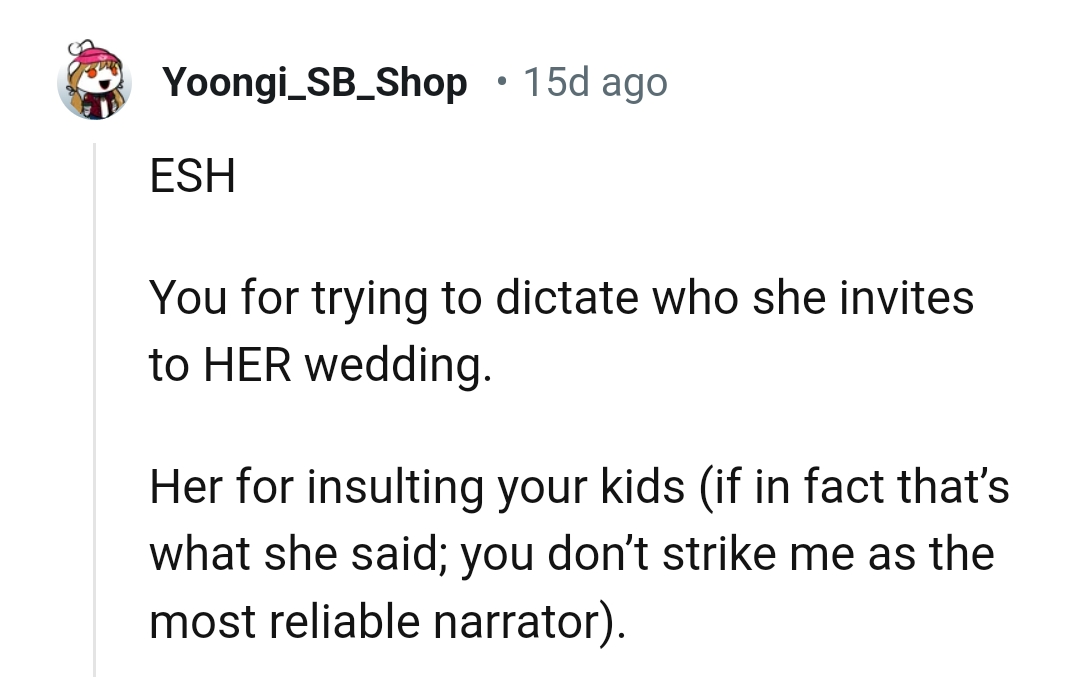Screen dimensions: 1080x677
Task: Click the Yoongi_SB_Shop Snoo avatar icon
Action: click(x=95, y=82)
